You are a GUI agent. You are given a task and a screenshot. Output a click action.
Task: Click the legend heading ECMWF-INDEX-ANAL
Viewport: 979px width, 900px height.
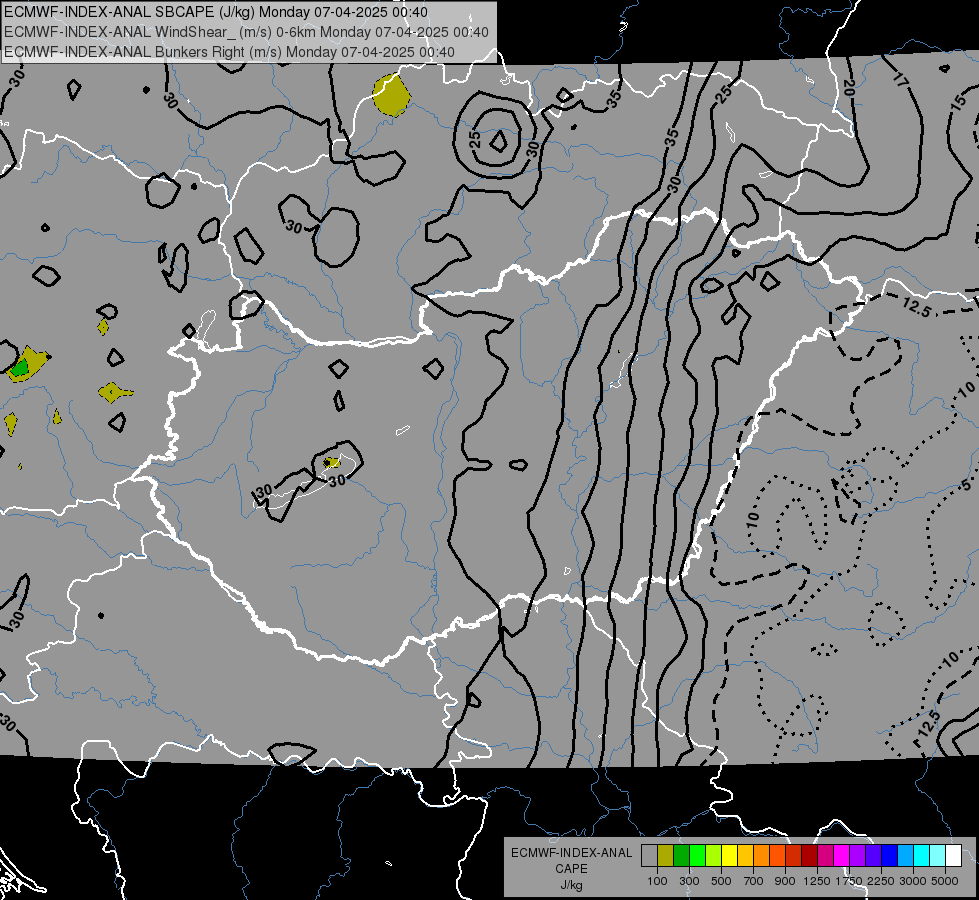tap(571, 853)
